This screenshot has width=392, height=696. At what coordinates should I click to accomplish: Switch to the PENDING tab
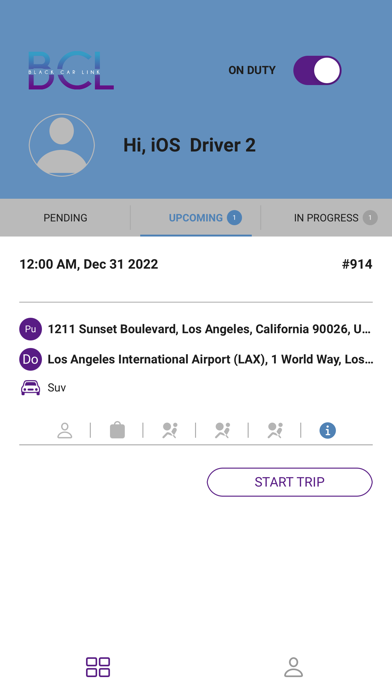[x=65, y=218]
